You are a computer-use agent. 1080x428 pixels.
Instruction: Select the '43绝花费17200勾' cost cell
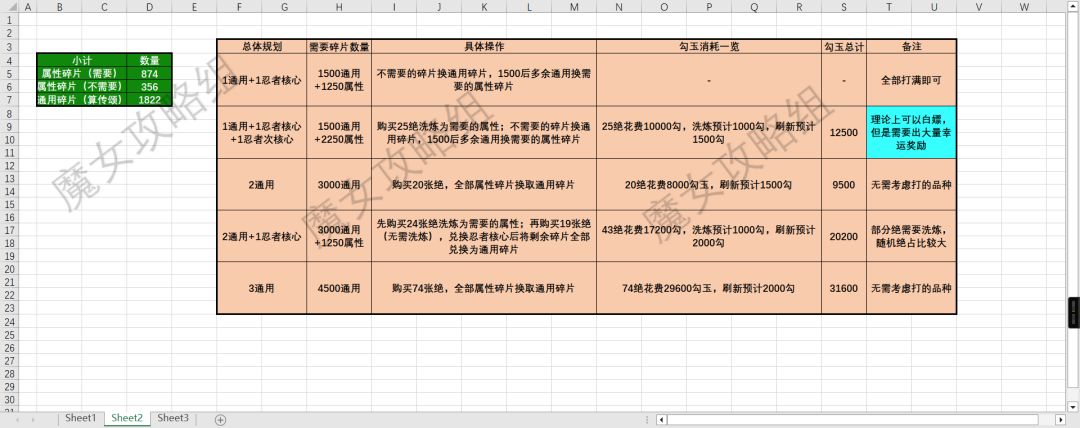click(709, 236)
